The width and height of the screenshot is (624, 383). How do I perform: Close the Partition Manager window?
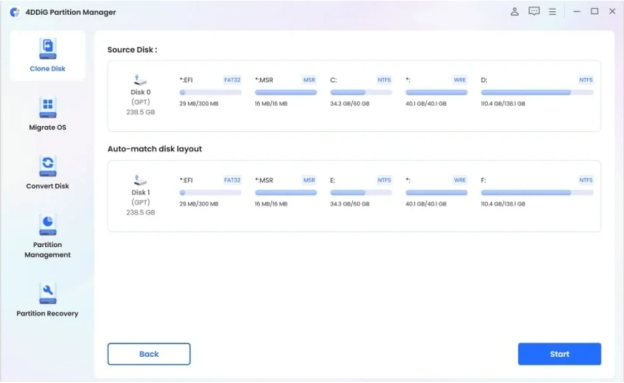612,12
